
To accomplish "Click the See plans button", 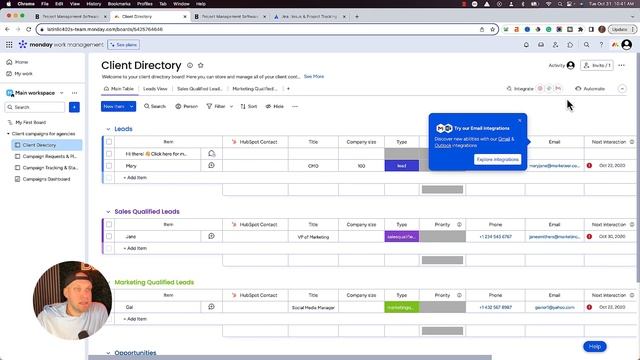I will (124, 44).
